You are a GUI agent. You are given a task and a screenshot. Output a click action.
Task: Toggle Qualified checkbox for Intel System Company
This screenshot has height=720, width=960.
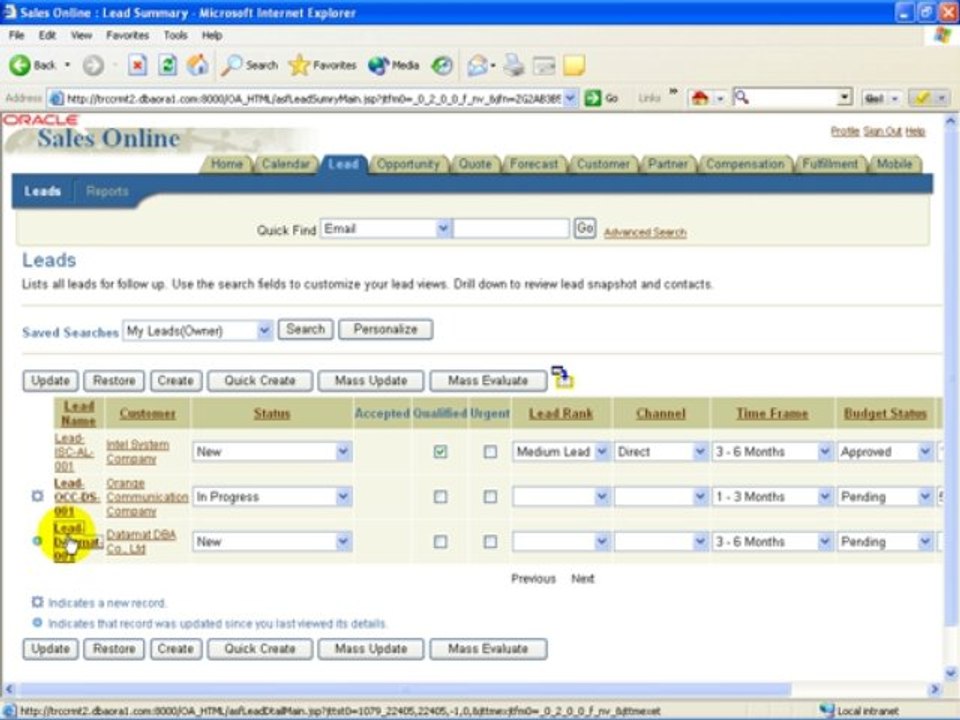tap(440, 452)
